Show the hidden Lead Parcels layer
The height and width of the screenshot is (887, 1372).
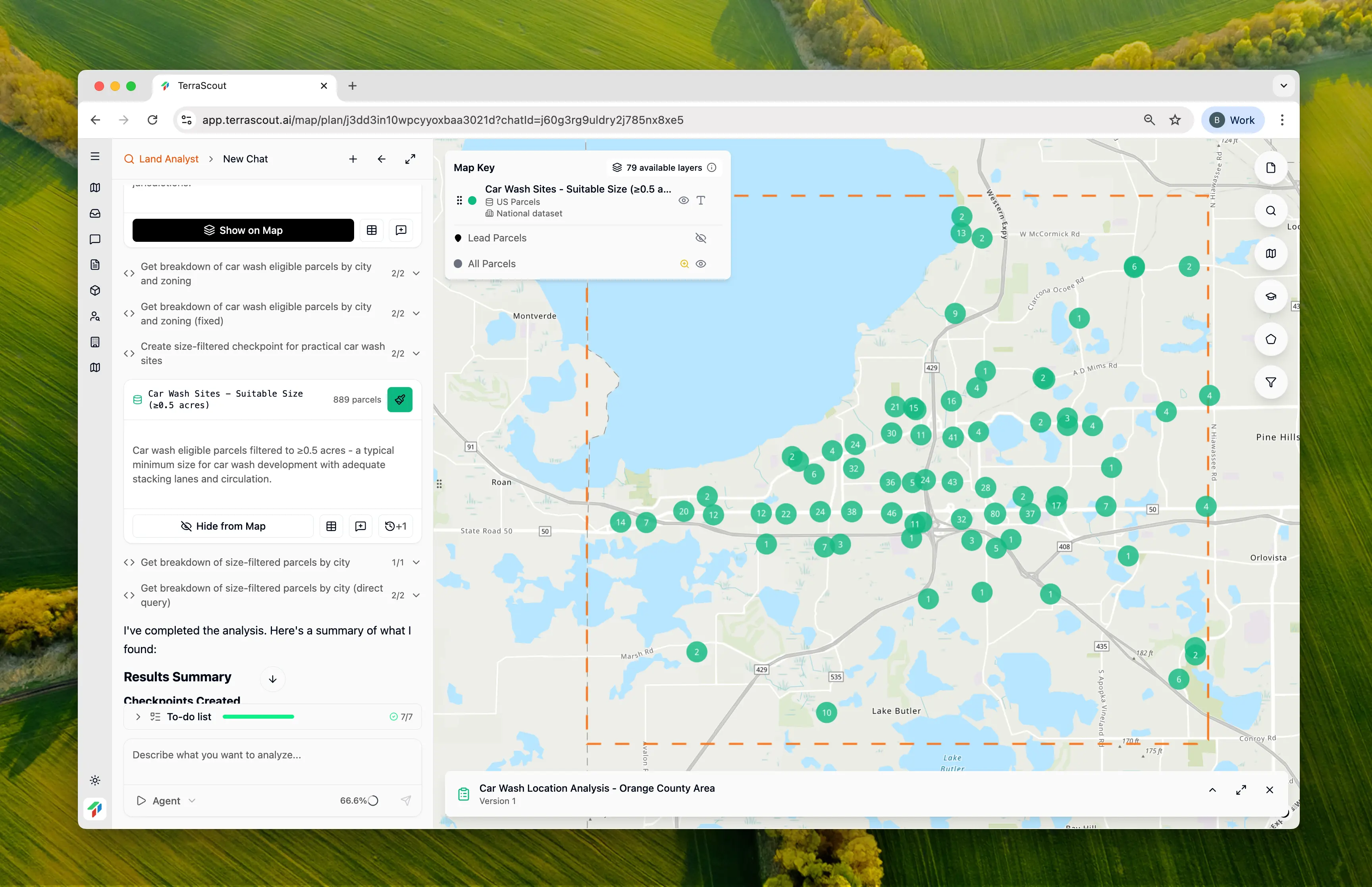[700, 238]
